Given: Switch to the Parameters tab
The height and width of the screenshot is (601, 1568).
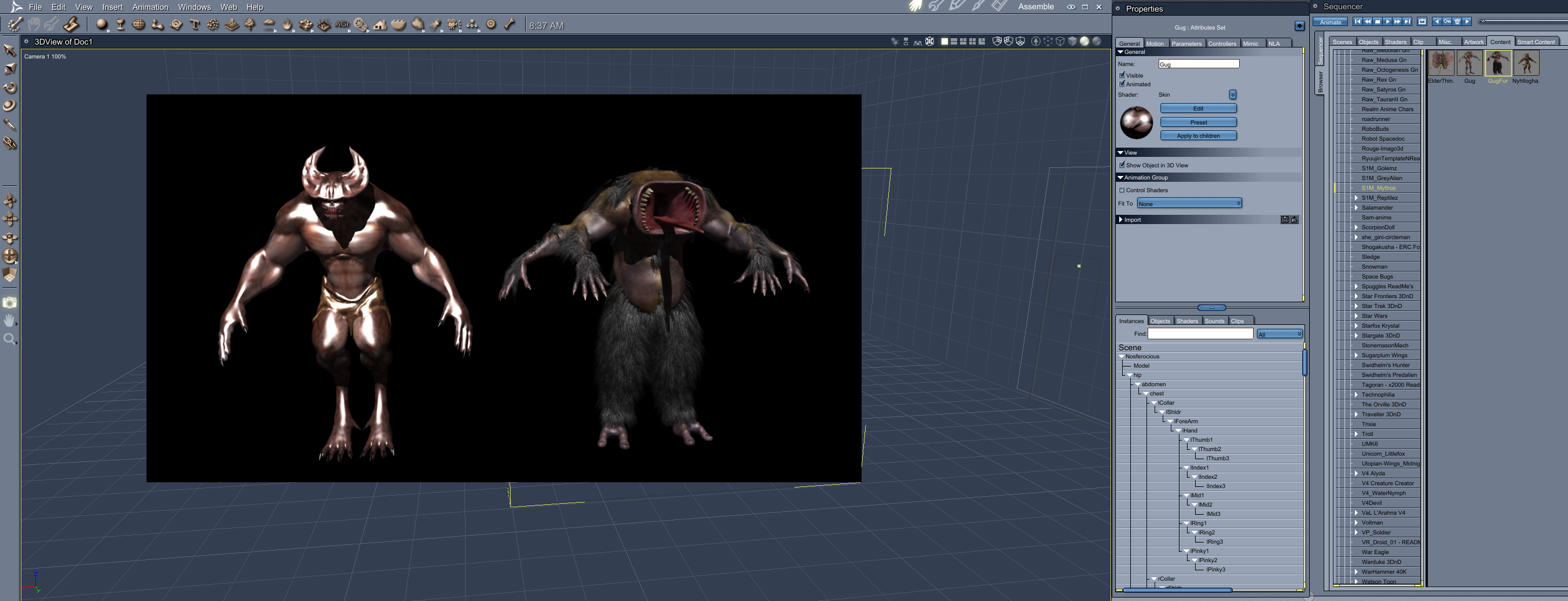Looking at the screenshot, I should click(1186, 43).
